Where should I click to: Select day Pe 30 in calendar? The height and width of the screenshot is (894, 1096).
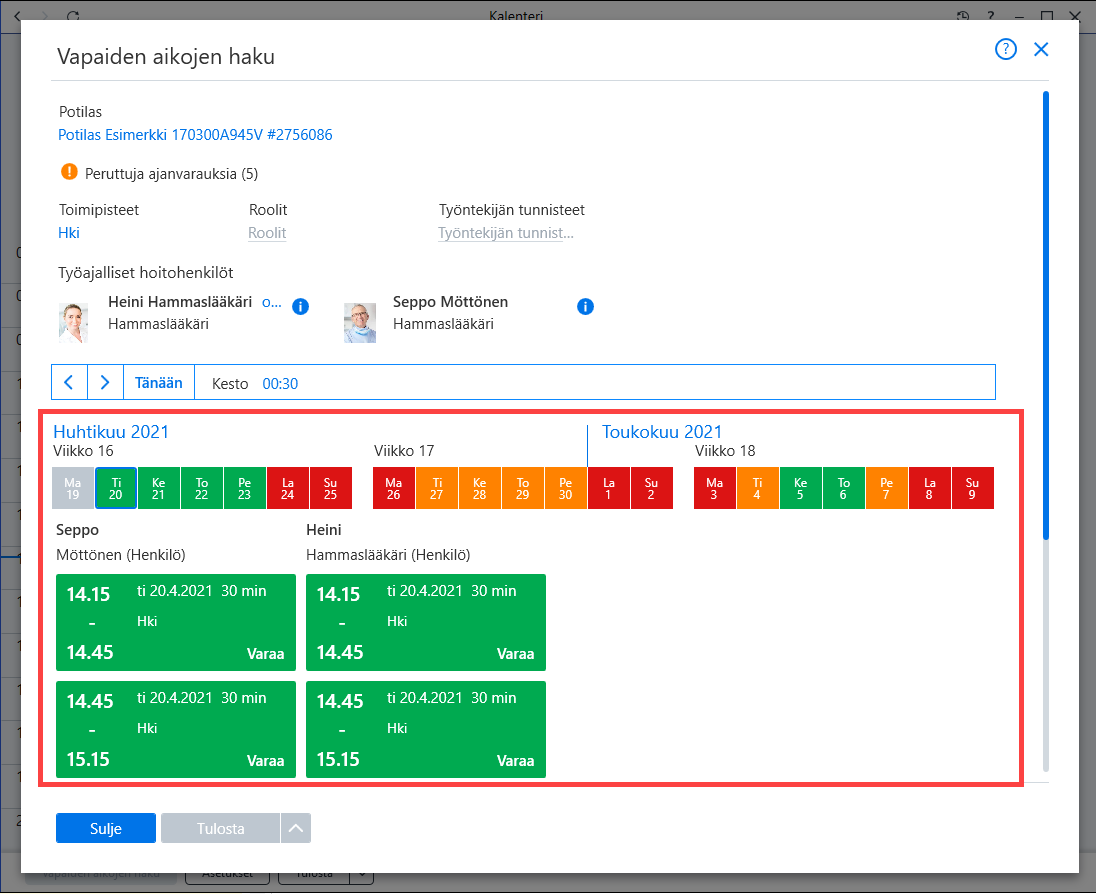coord(565,488)
